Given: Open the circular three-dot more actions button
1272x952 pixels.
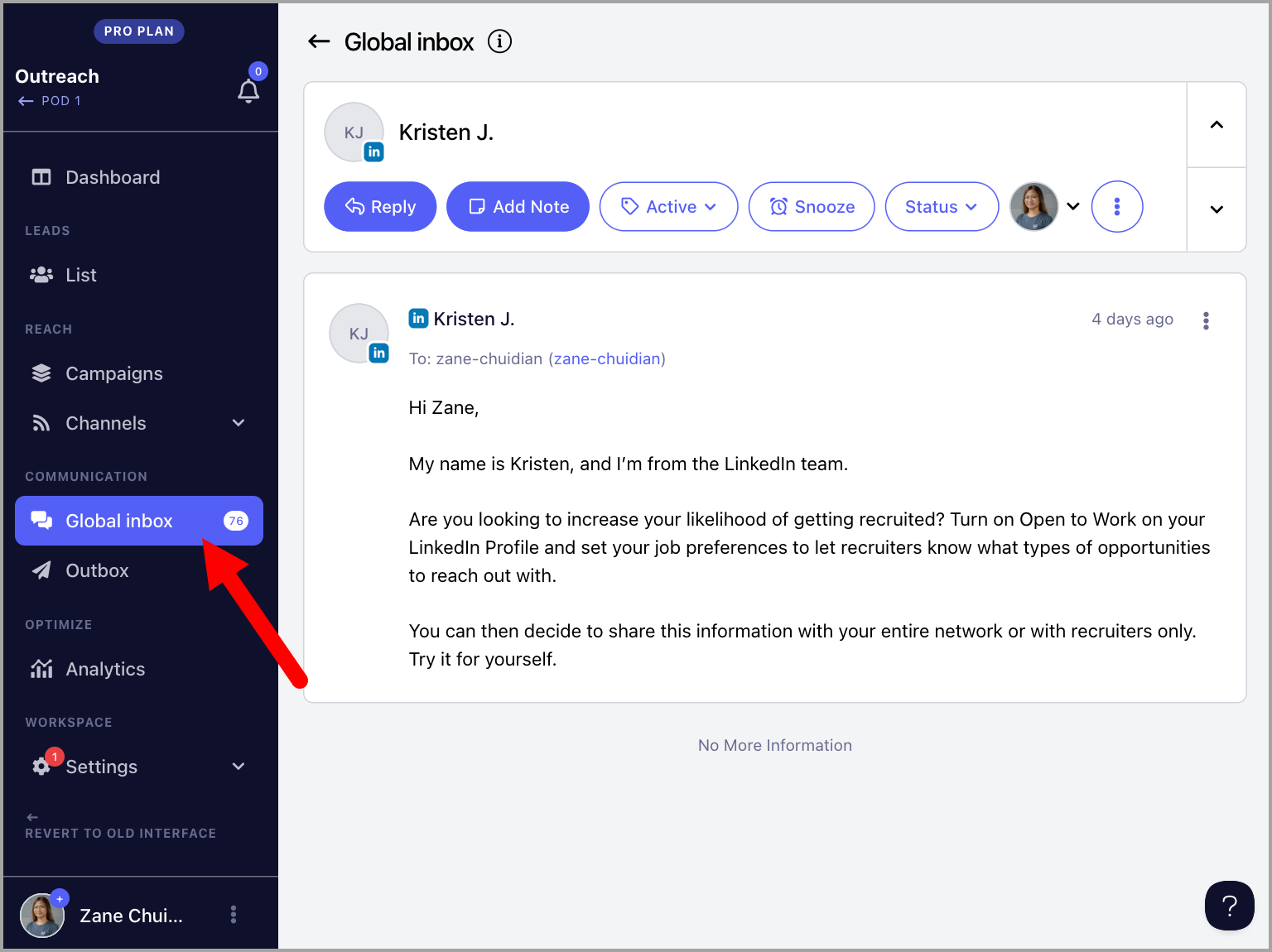Looking at the screenshot, I should pos(1117,207).
